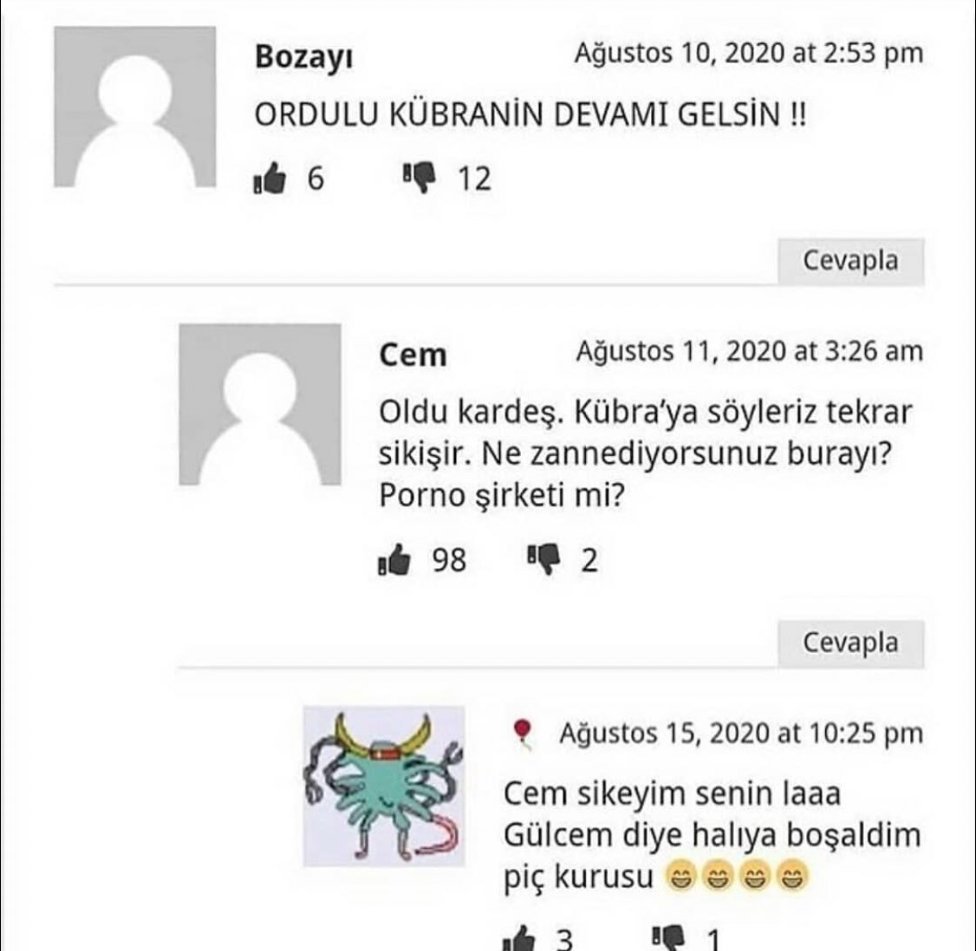
Task: Open Ağustos 11, 2020 at 3:26 am permalink
Action: (749, 352)
